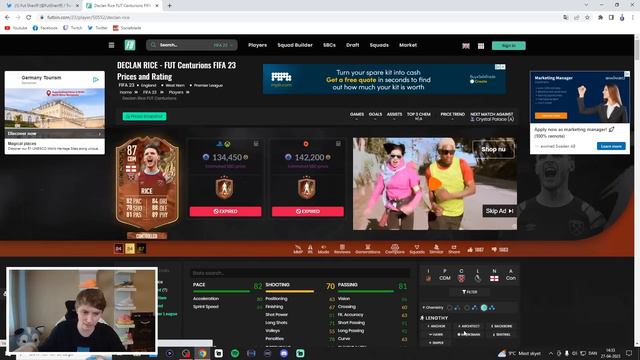Click the Futbin logo icon
Screen dimensions: 640x360
click(x=130, y=45)
